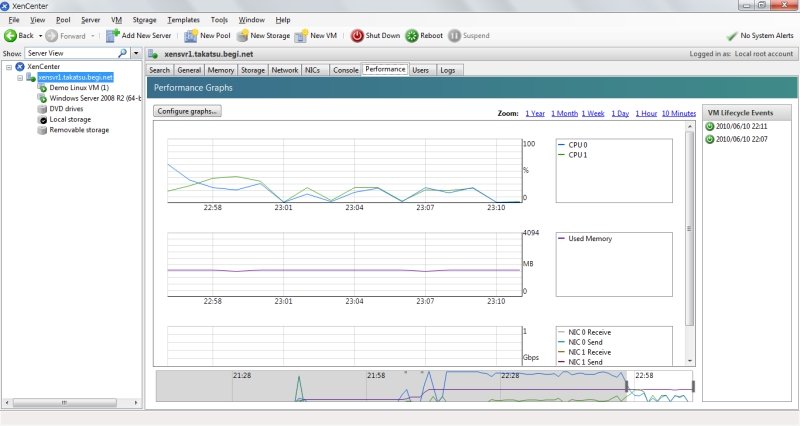The width and height of the screenshot is (800, 426).
Task: Click the graph panel scroll up arrow
Action: coord(690,126)
